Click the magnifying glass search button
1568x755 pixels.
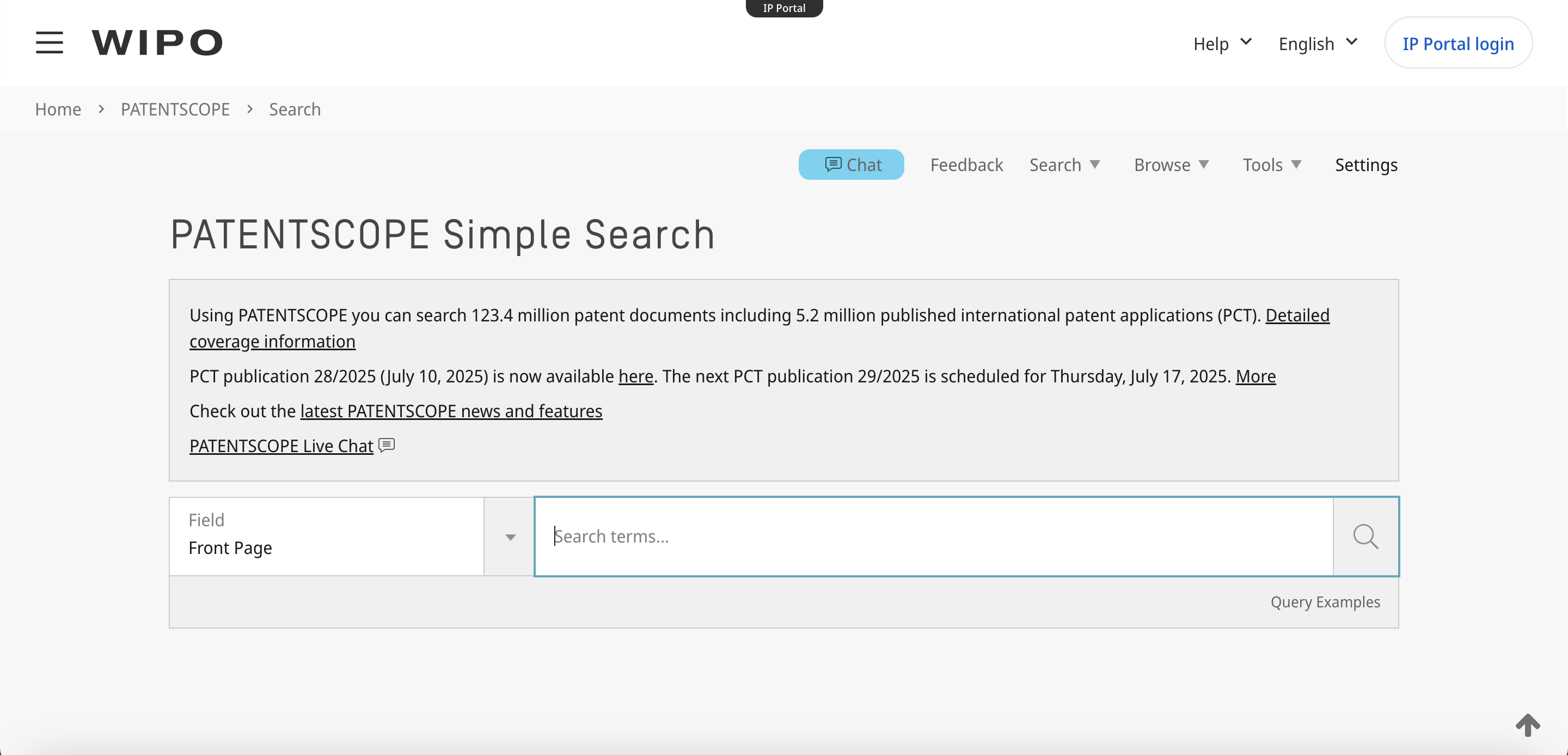coord(1365,537)
